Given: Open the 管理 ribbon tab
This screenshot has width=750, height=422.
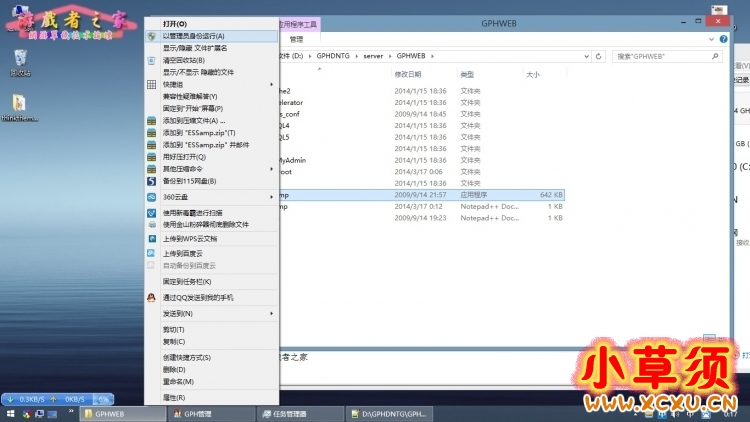Looking at the screenshot, I should 296,40.
